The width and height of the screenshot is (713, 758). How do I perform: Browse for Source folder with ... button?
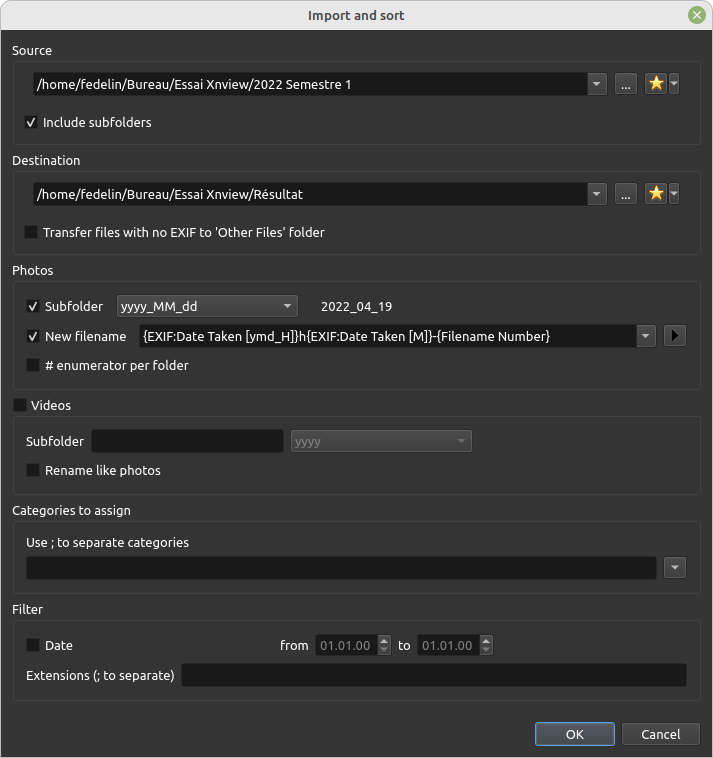coord(625,84)
